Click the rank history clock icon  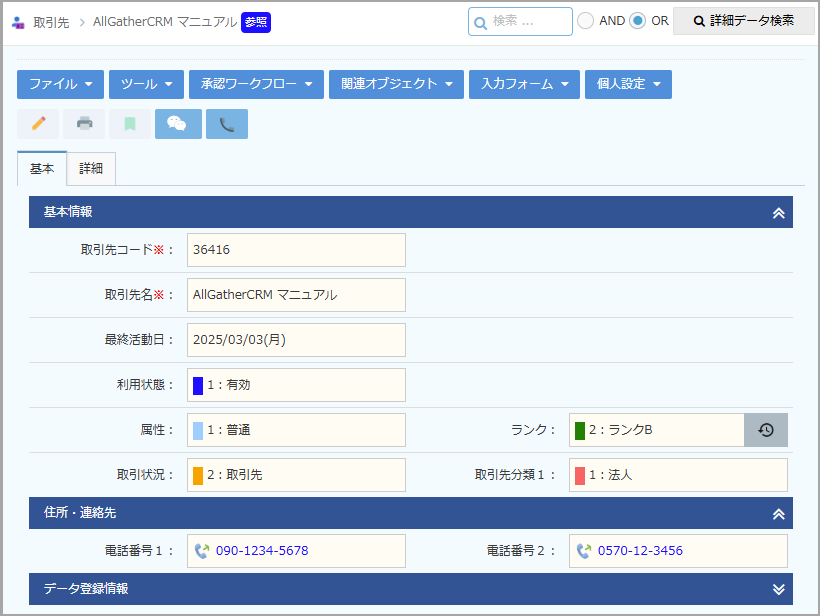pos(766,430)
